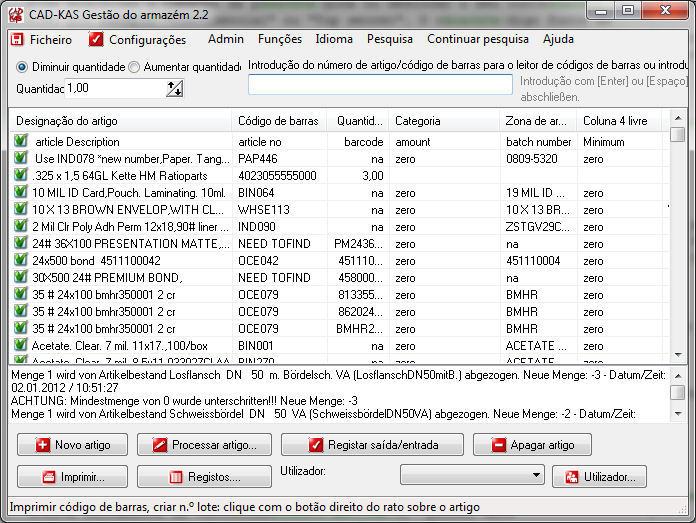Screen dimensions: 696x523
Task: Click green check icon beside Acetate. Clear. 7 mil
Action: (20, 345)
